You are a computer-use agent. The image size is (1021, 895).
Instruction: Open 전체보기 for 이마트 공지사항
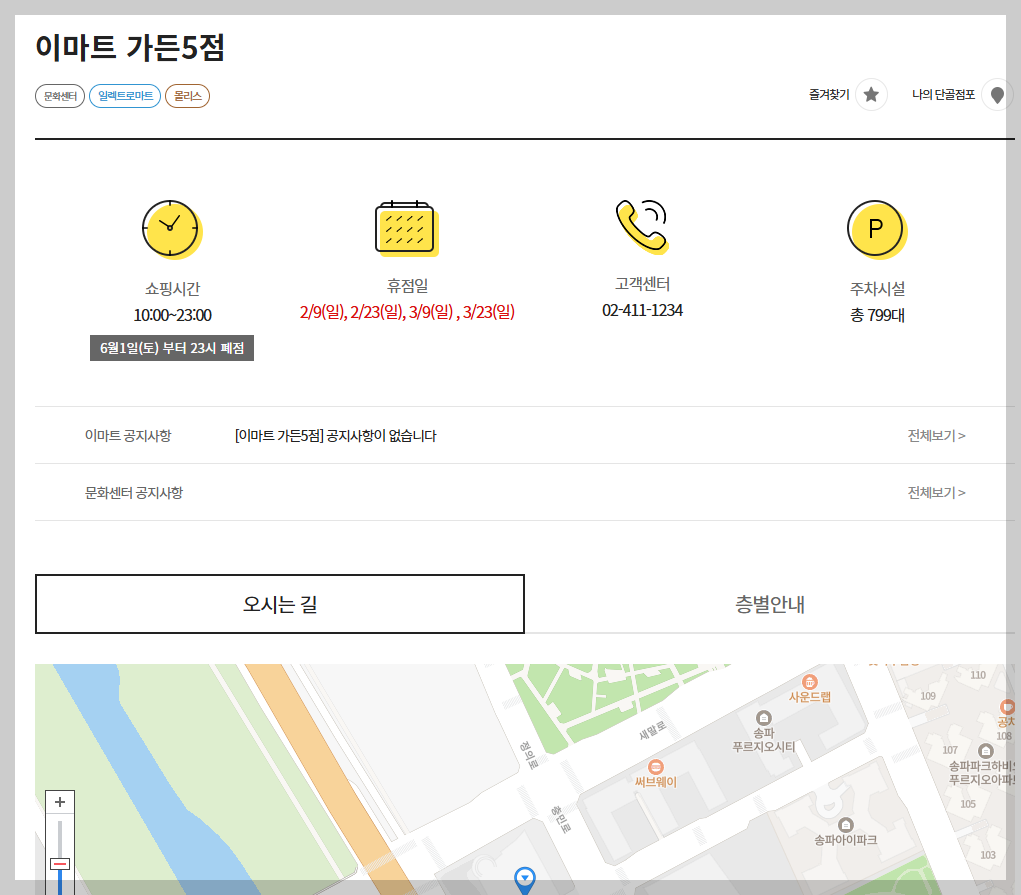point(936,435)
